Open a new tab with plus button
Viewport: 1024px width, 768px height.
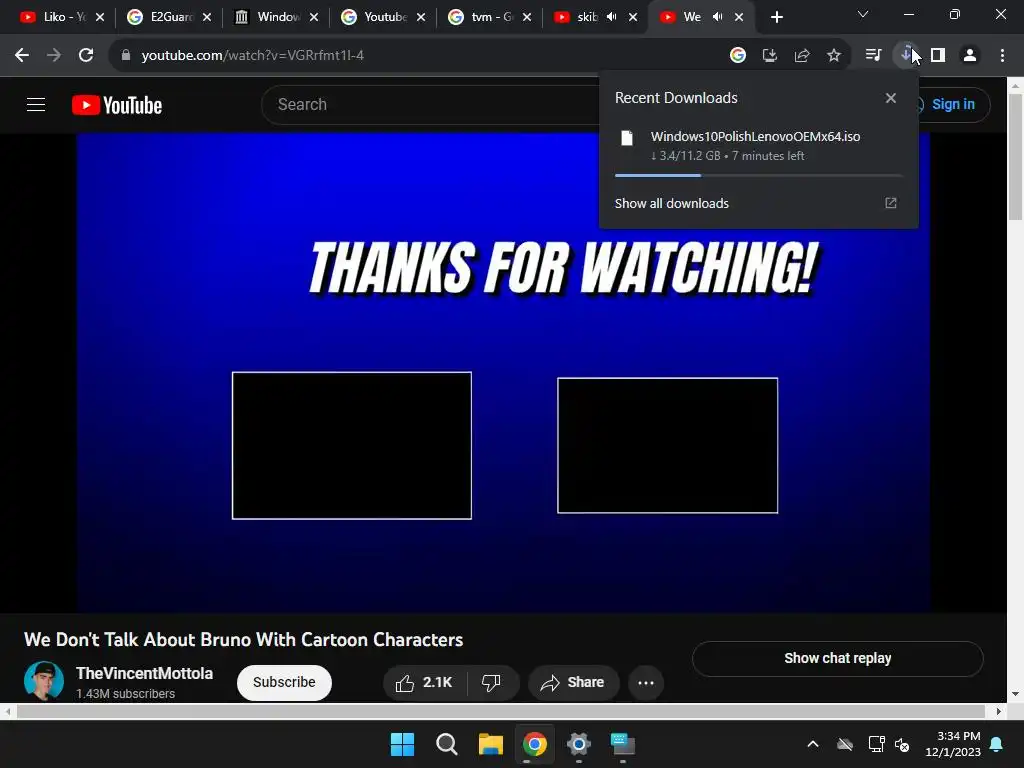tap(776, 18)
